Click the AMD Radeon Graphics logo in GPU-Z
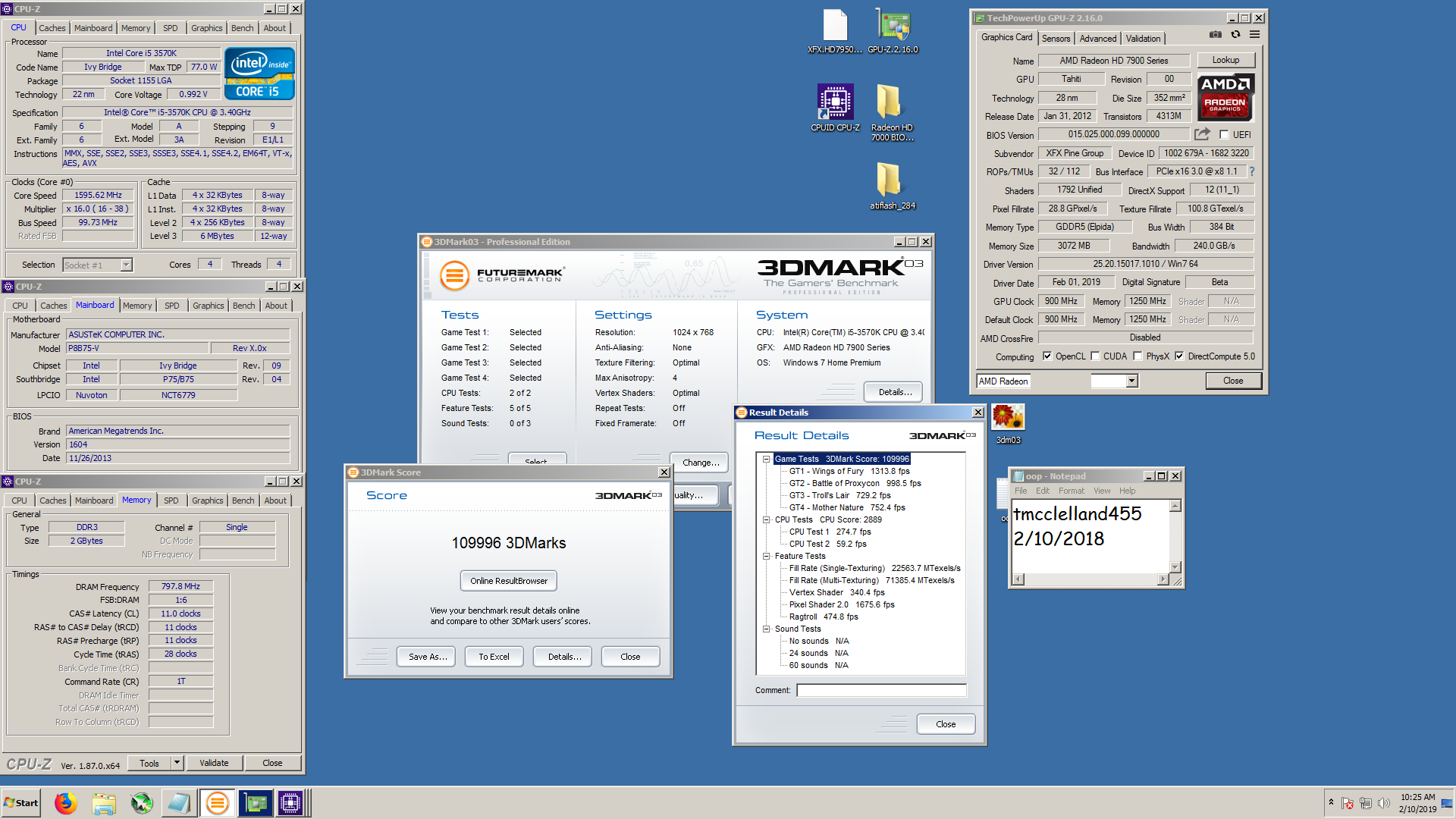 pos(1225,98)
